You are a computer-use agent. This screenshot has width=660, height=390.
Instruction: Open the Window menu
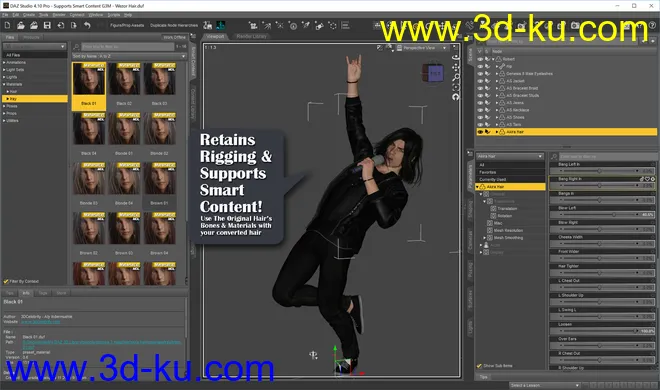coord(96,15)
